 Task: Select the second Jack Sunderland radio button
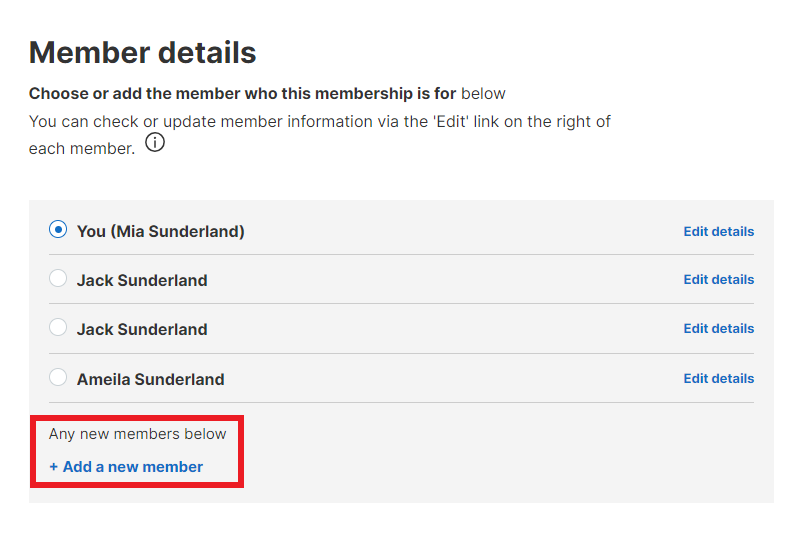coord(58,328)
